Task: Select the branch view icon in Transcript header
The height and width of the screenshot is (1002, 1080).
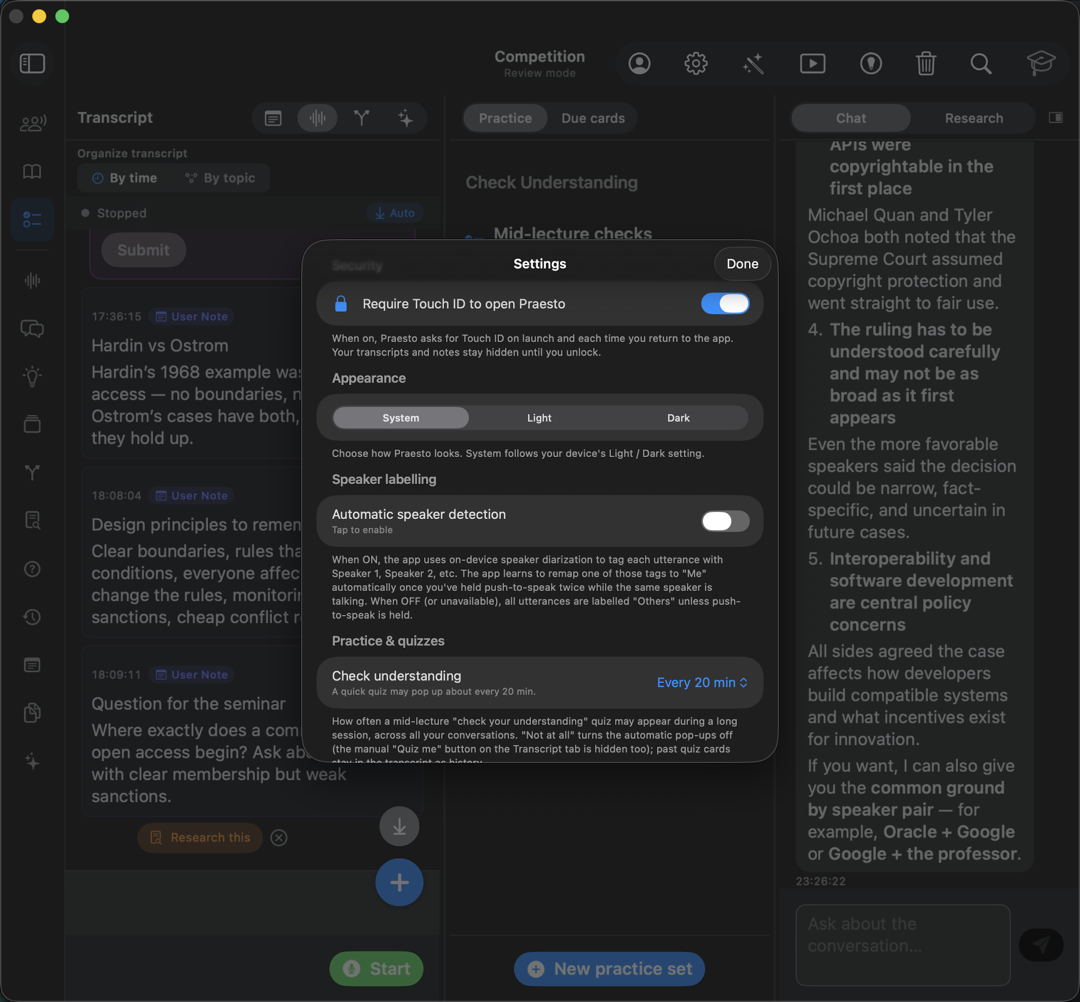Action: (x=362, y=118)
